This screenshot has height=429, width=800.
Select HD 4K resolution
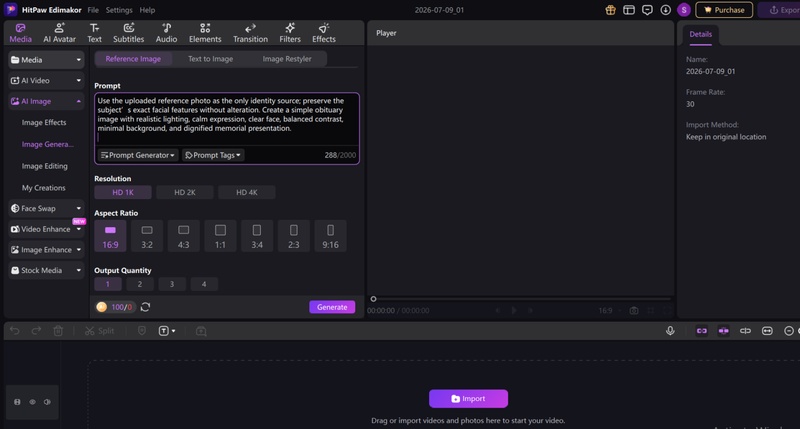[246, 192]
